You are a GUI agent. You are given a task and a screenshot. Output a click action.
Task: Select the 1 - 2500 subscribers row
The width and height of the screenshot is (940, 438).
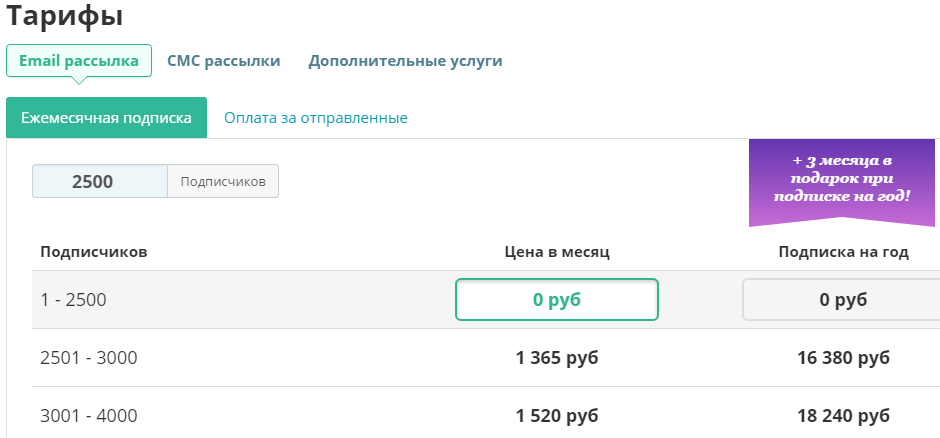[x=73, y=300]
